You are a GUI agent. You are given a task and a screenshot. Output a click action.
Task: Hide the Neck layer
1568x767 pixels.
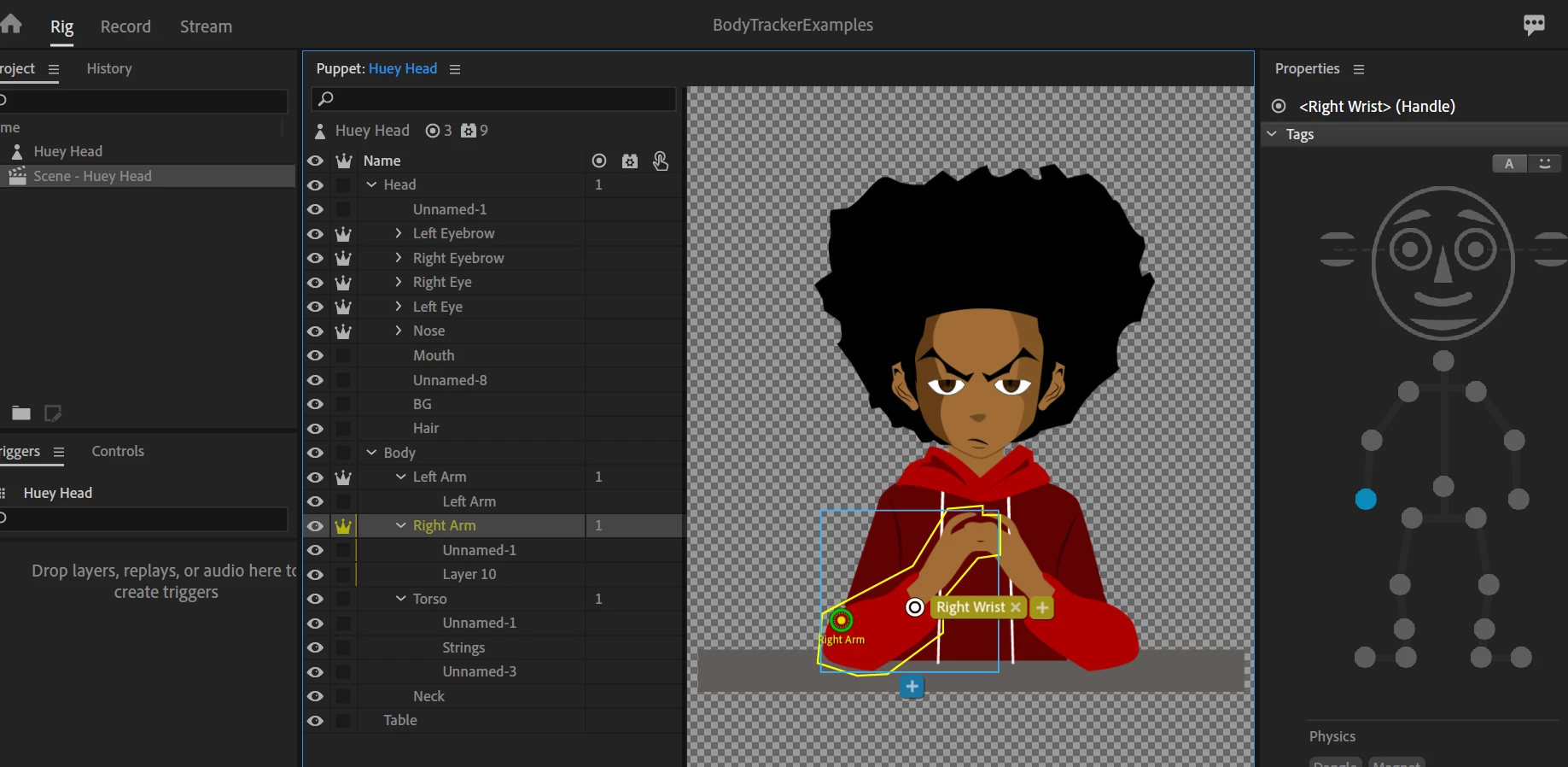(x=316, y=696)
